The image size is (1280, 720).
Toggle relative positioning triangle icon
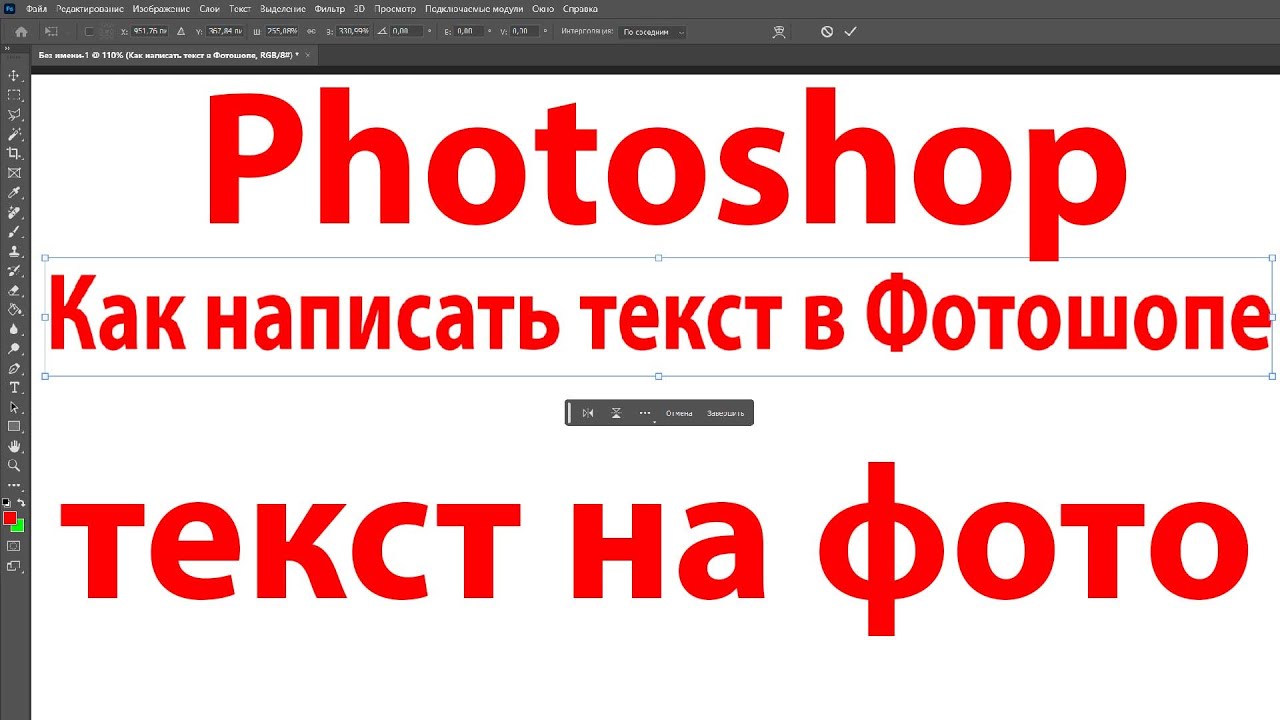[181, 31]
